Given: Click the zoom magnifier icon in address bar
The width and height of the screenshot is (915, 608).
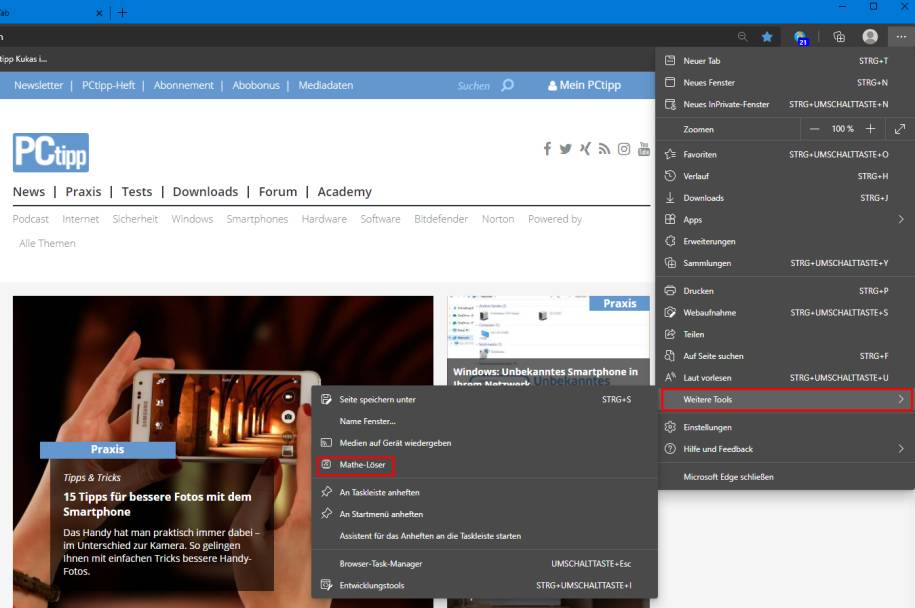Looking at the screenshot, I should coord(742,37).
